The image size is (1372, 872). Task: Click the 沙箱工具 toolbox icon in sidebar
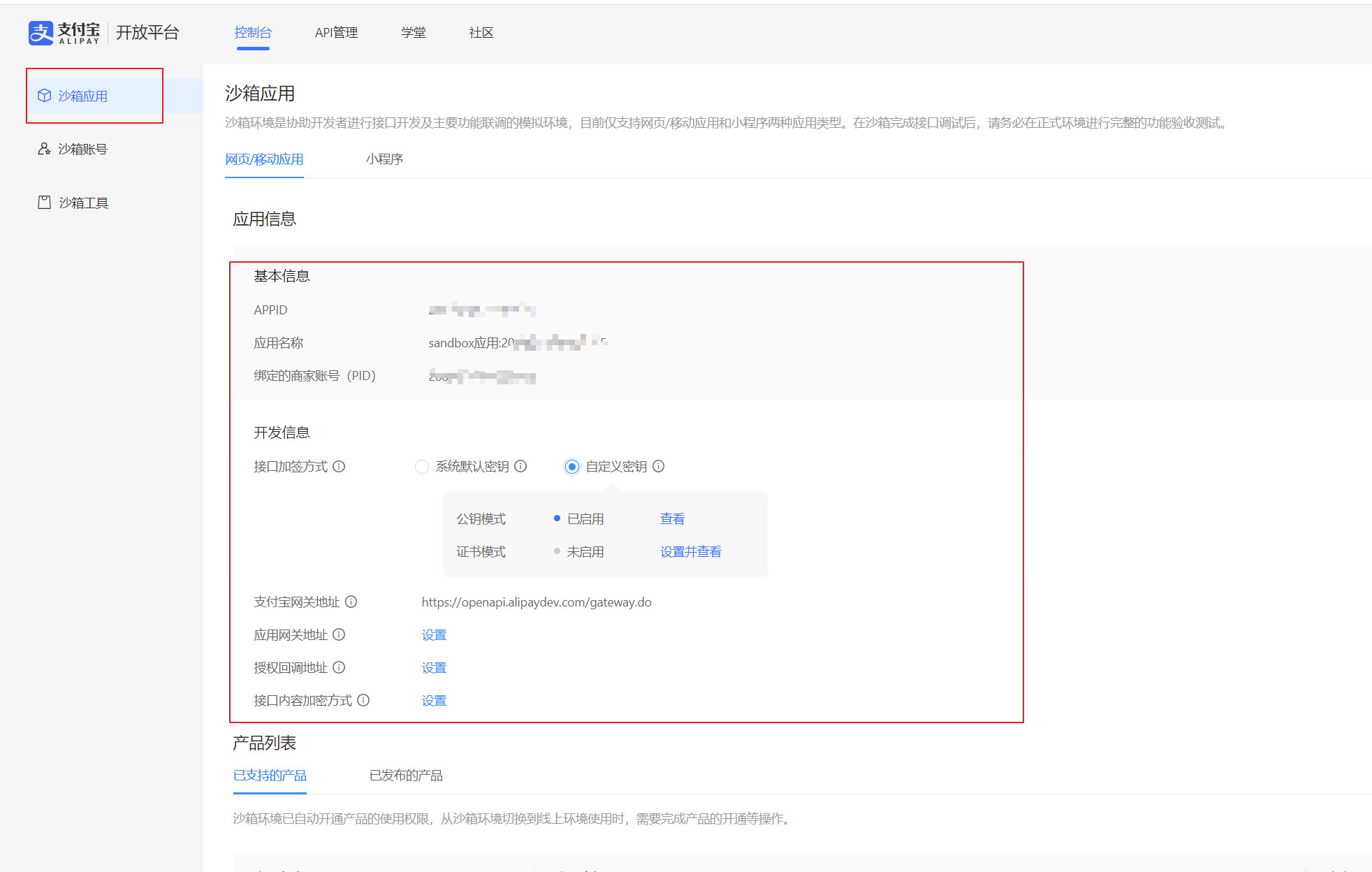pos(44,203)
